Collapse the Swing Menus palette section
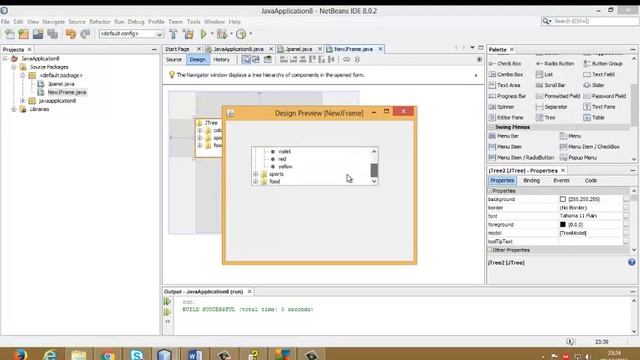Image resolution: width=640 pixels, height=360 pixels. coord(491,127)
